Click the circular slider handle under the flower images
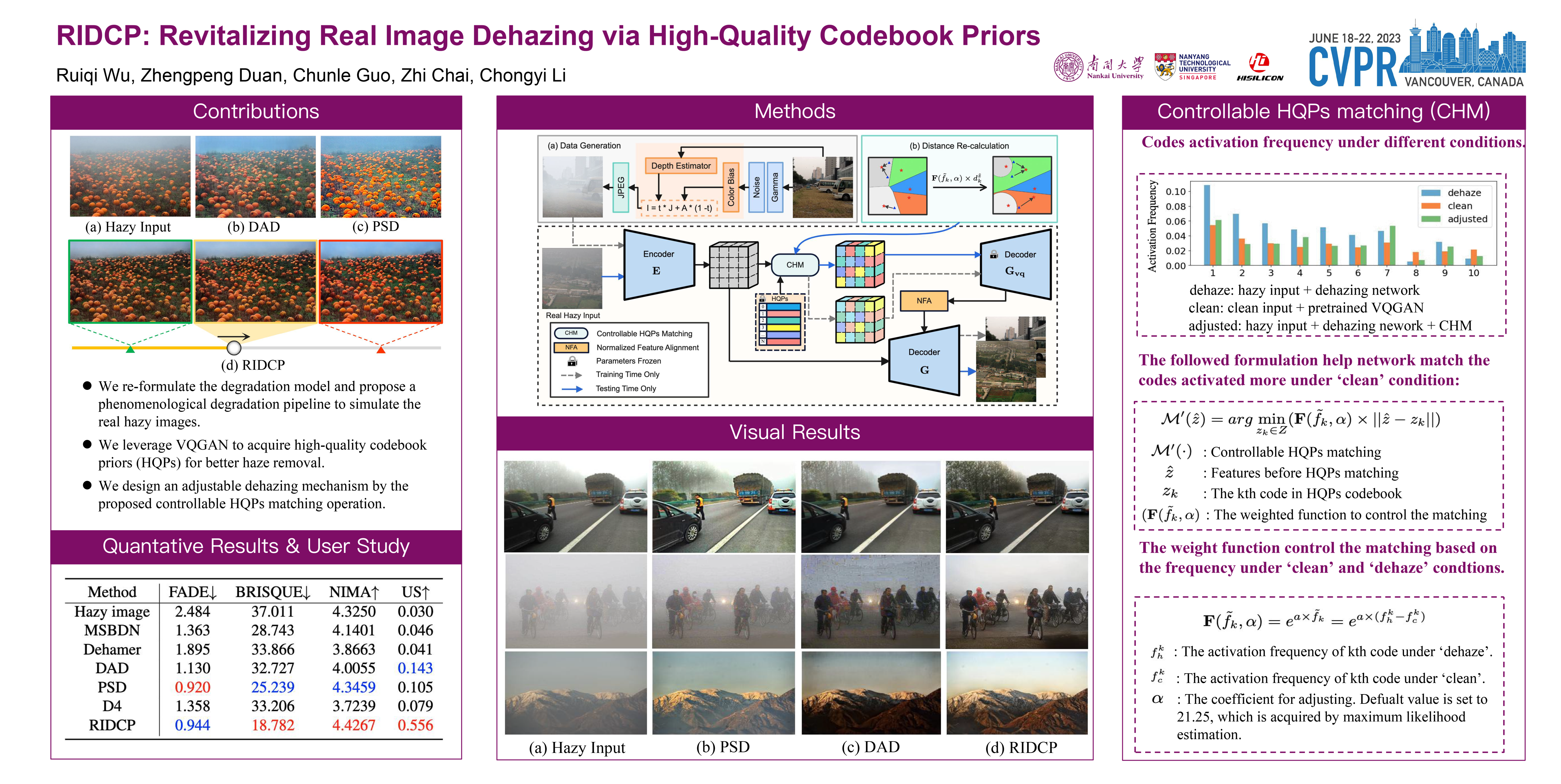 point(234,348)
